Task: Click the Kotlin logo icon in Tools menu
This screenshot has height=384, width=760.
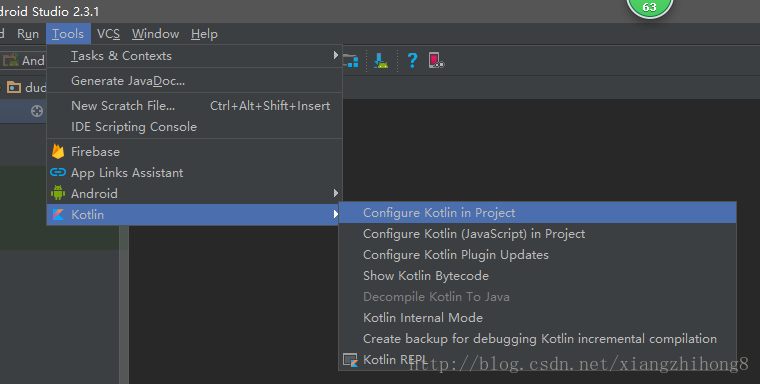Action: (58, 214)
